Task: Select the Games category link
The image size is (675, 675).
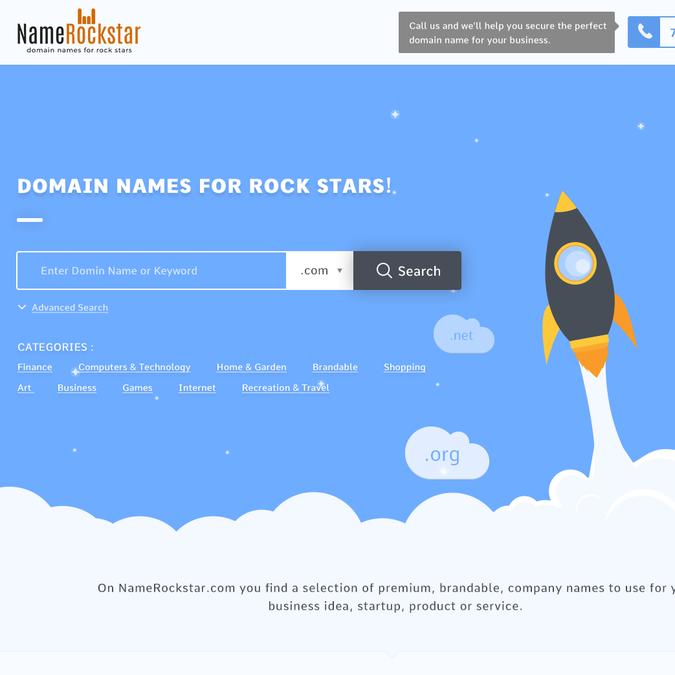Action: [x=137, y=388]
